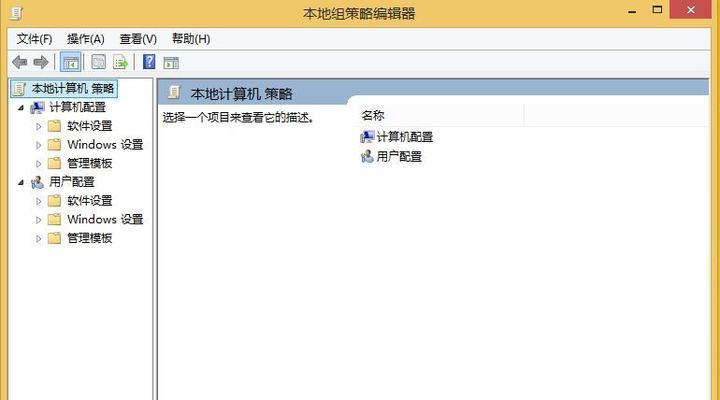
Task: Click the app icon in the title bar
Action: pyautogui.click(x=16, y=13)
